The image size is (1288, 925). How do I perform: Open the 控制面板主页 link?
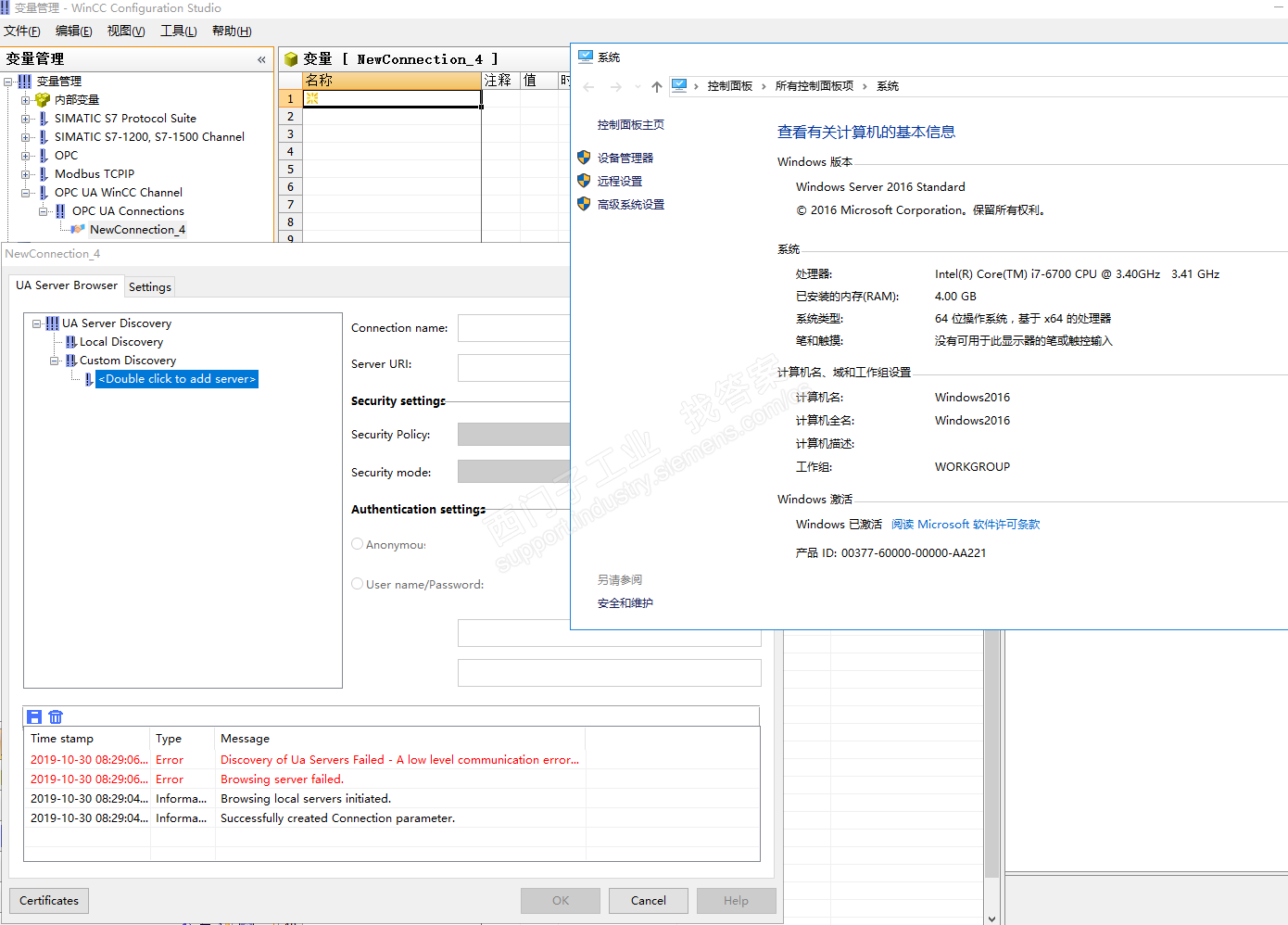(631, 125)
